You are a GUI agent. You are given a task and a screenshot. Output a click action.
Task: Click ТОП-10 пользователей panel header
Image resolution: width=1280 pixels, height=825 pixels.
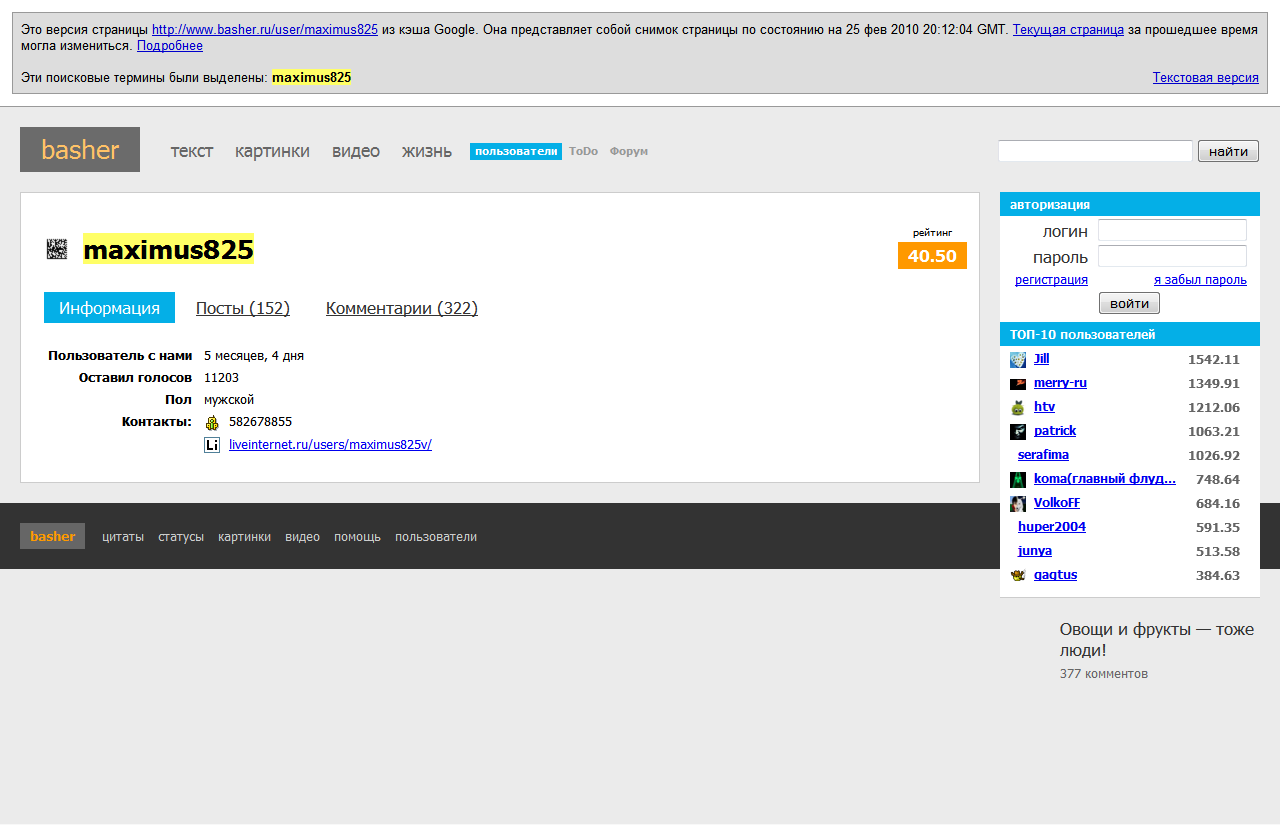tap(1130, 334)
